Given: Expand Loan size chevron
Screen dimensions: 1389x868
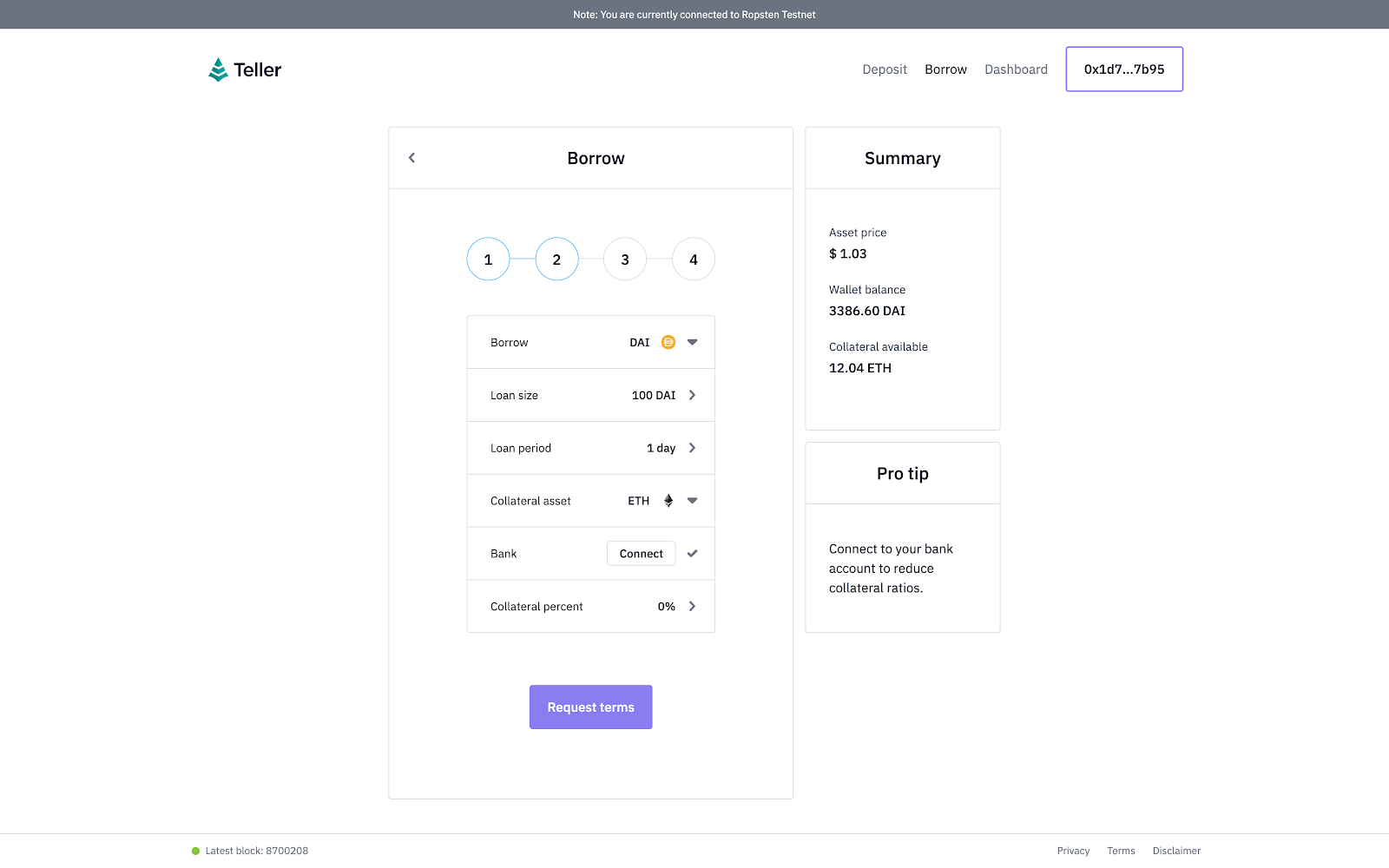Looking at the screenshot, I should point(692,395).
